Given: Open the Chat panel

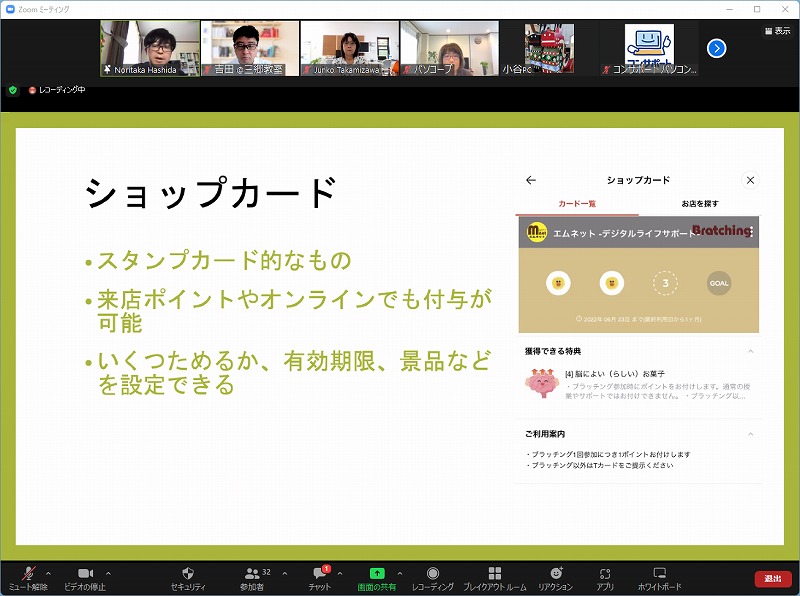Looking at the screenshot, I should [x=319, y=577].
